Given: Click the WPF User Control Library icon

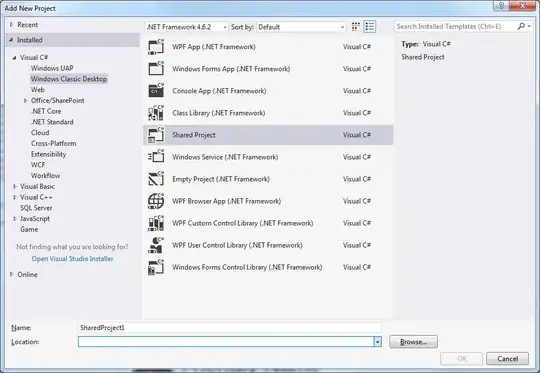Looking at the screenshot, I should click(156, 245).
